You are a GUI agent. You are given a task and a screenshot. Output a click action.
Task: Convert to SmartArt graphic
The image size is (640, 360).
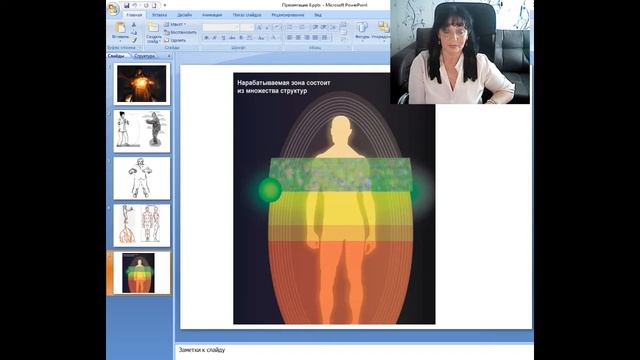click(344, 39)
